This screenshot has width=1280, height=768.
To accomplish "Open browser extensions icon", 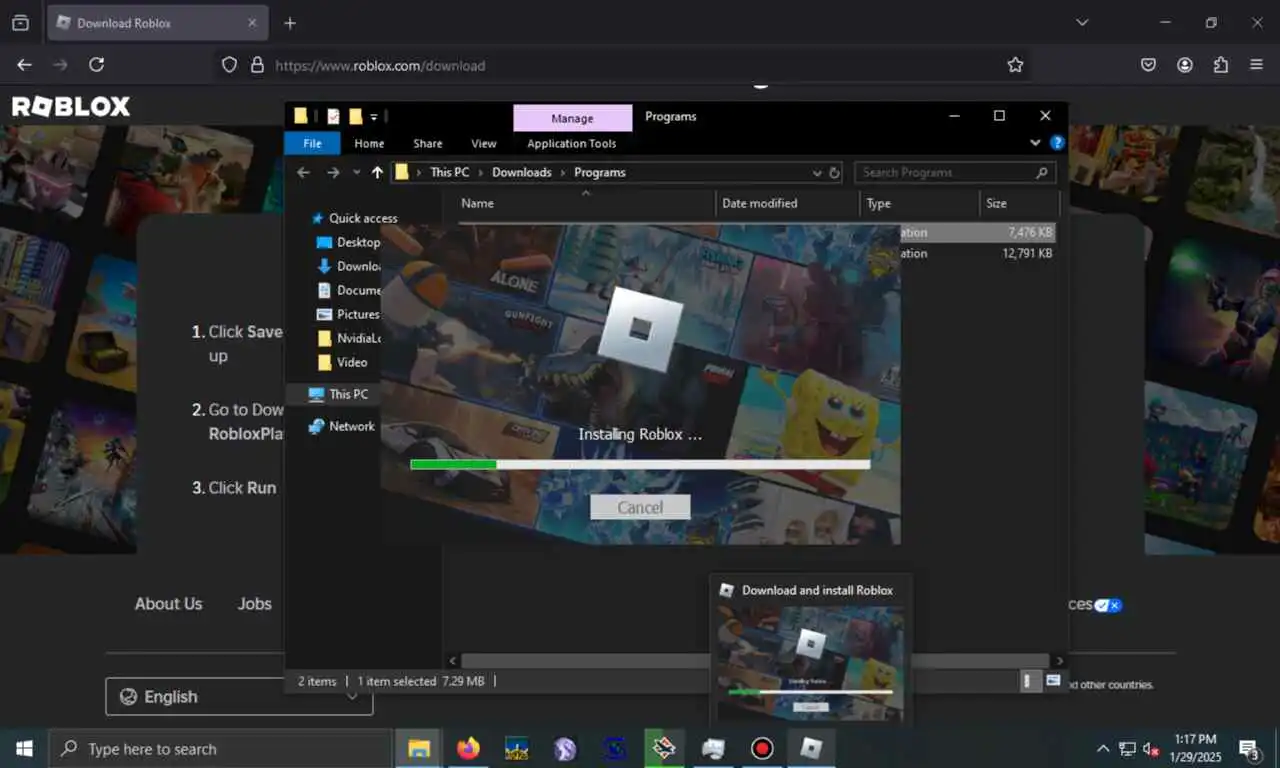I will [1220, 65].
